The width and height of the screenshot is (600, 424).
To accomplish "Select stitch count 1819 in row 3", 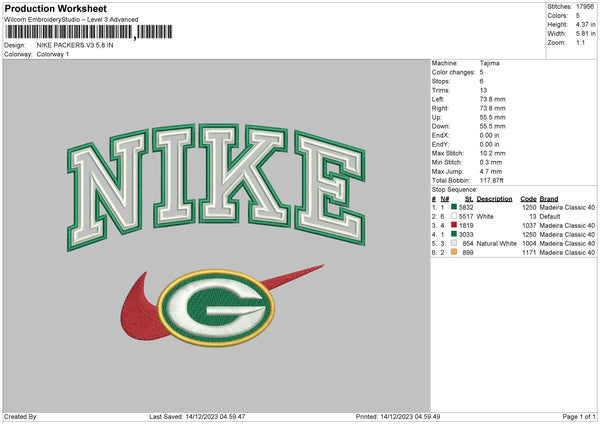I will coord(466,226).
